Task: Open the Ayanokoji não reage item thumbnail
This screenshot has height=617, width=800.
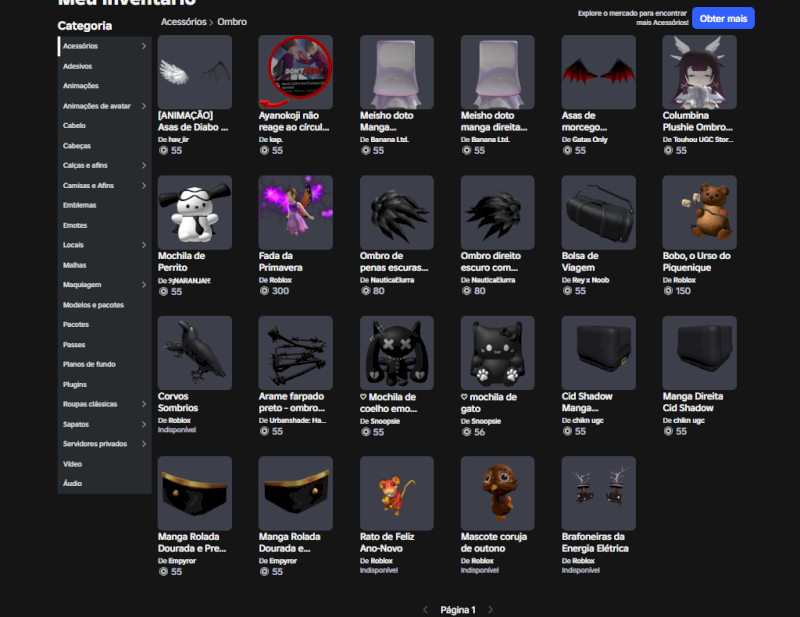Action: point(295,72)
